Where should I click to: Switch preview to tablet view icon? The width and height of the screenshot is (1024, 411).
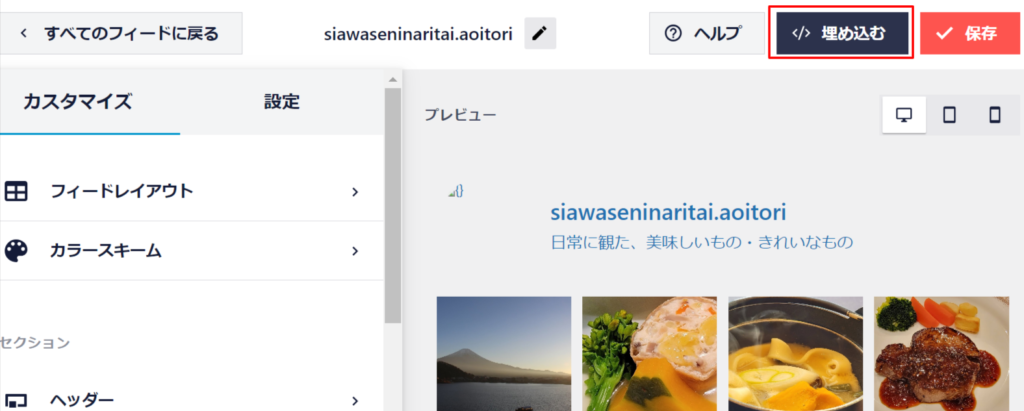[949, 115]
